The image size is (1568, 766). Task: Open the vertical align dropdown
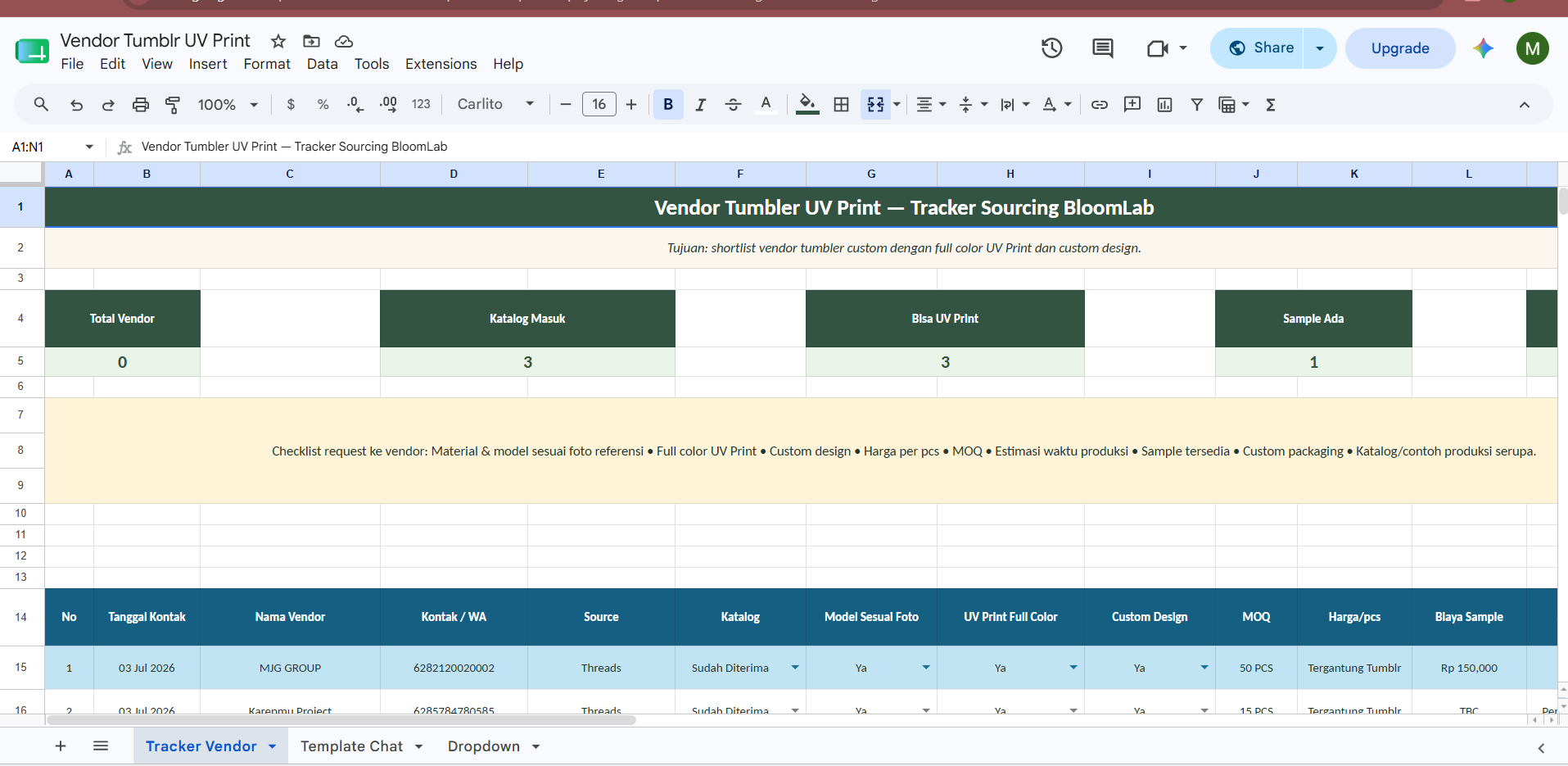(x=973, y=105)
